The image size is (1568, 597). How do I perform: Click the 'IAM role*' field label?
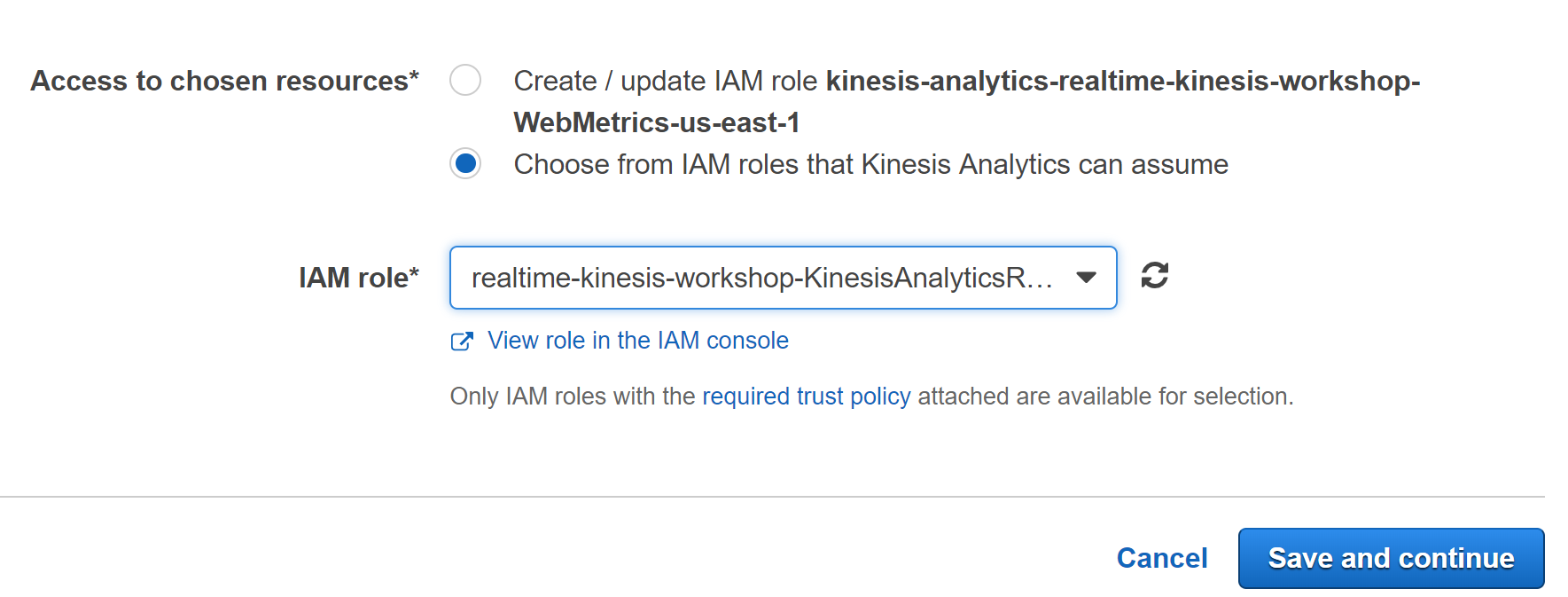[358, 278]
